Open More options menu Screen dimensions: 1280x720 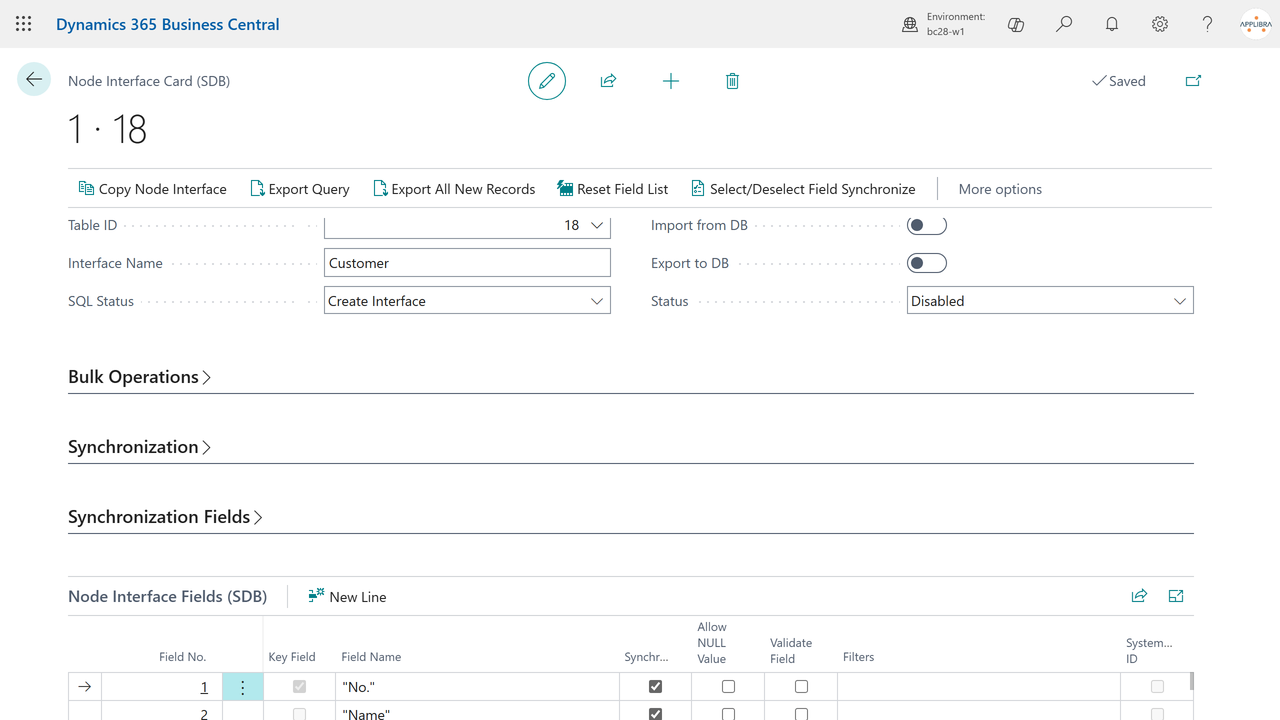pyautogui.click(x=1000, y=189)
